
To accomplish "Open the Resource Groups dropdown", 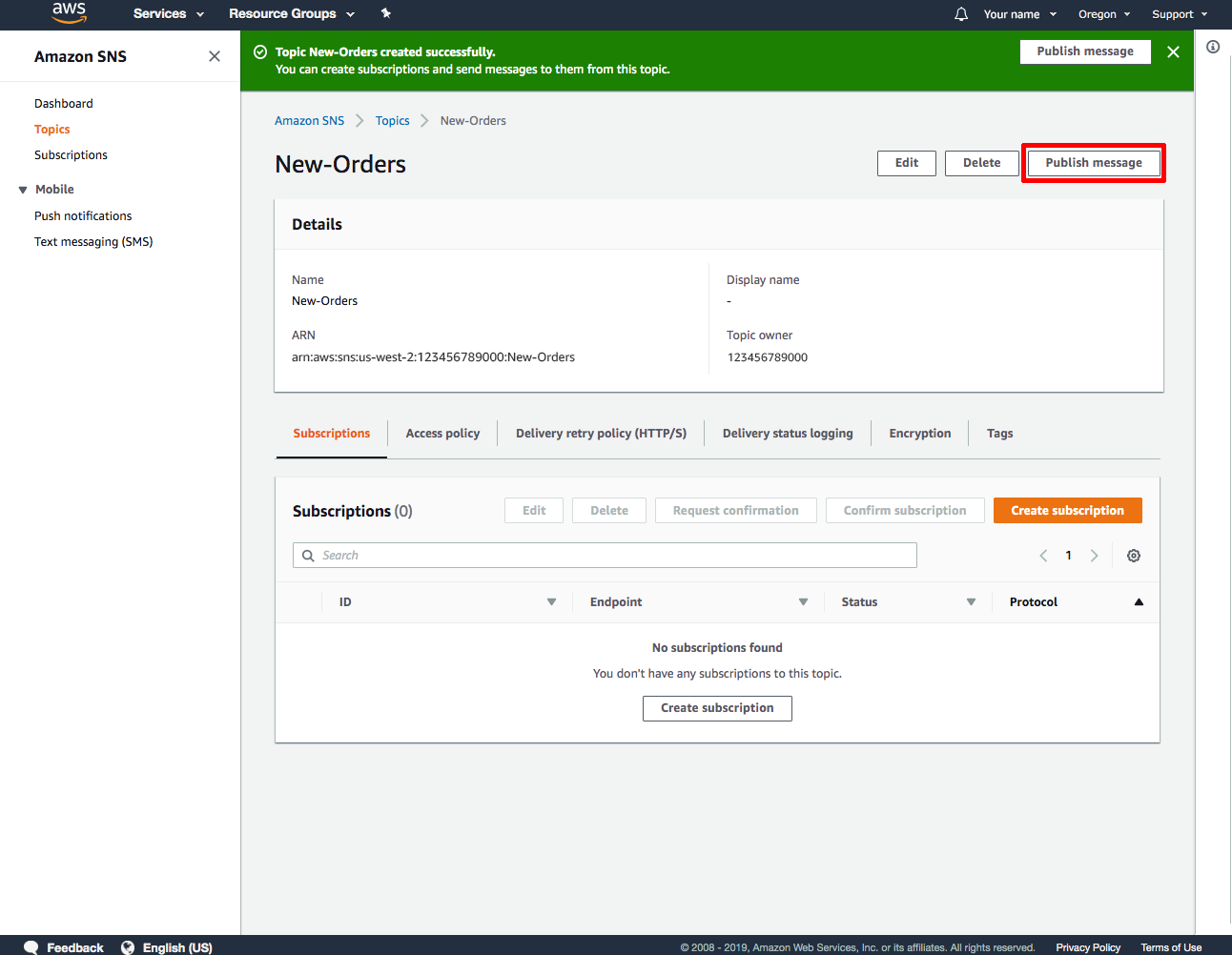I will tap(292, 14).
